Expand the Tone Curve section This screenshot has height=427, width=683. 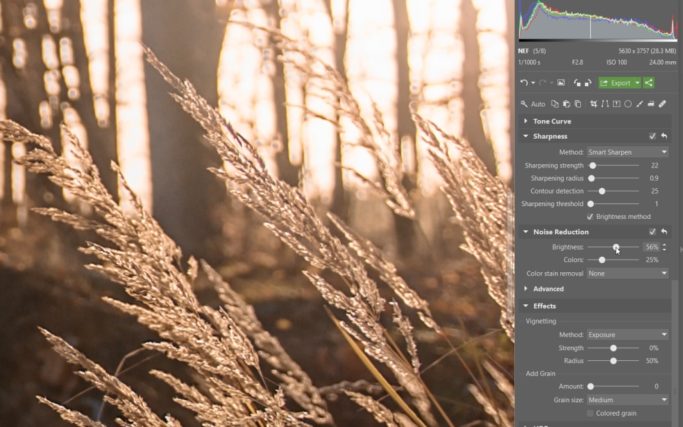[x=526, y=121]
